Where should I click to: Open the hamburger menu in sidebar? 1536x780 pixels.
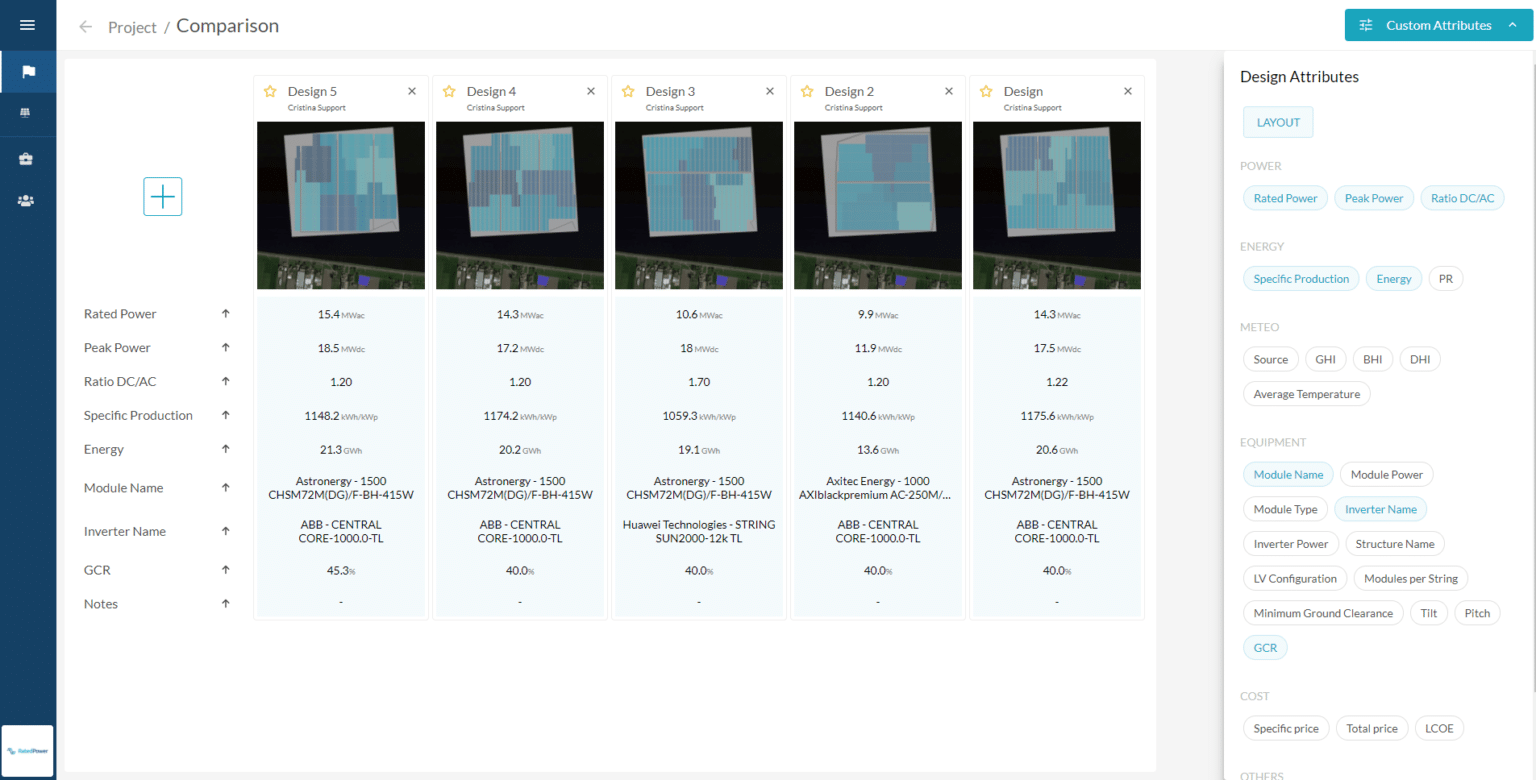27,25
